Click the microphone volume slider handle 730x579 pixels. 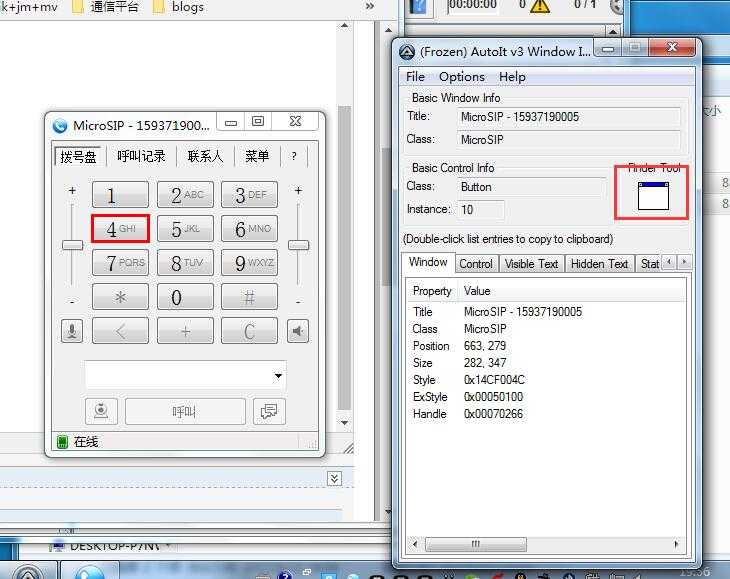73,245
